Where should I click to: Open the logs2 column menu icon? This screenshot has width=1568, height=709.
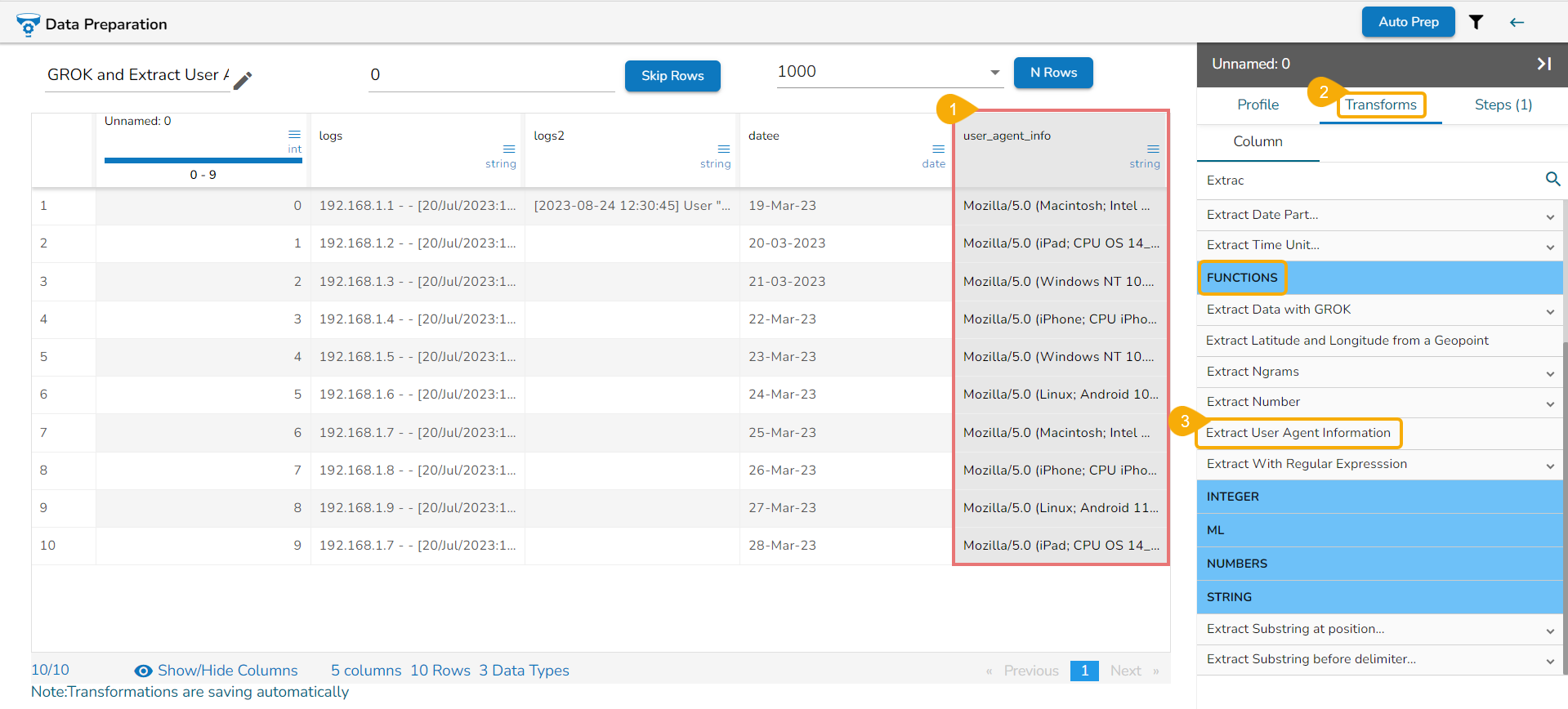pyautogui.click(x=723, y=149)
